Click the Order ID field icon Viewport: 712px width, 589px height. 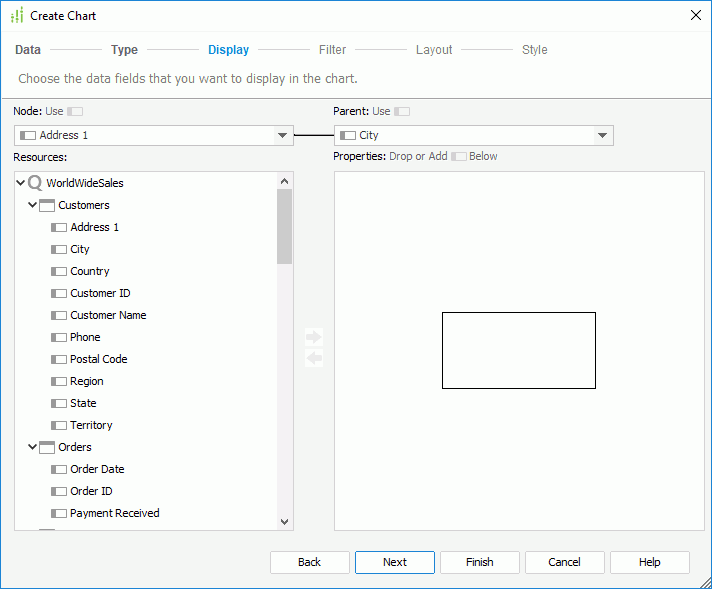point(59,491)
